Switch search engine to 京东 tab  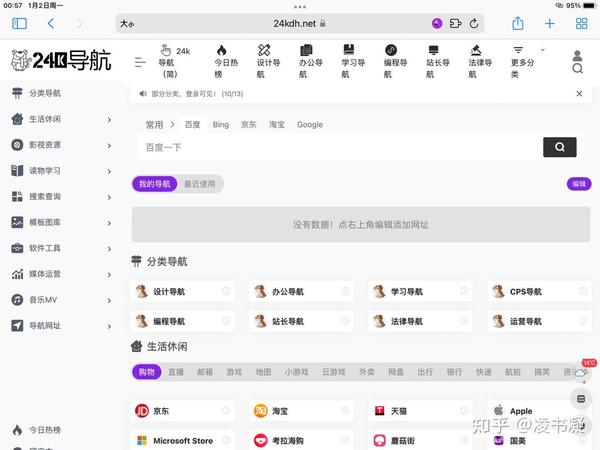(248, 125)
